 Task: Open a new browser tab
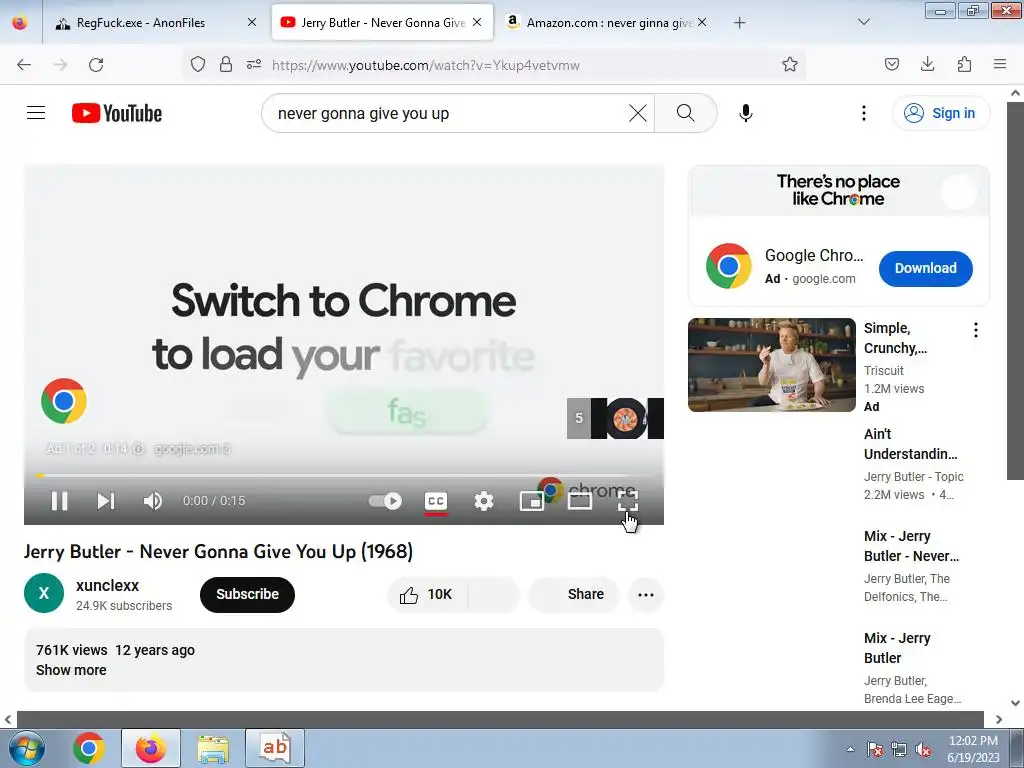[x=739, y=22]
